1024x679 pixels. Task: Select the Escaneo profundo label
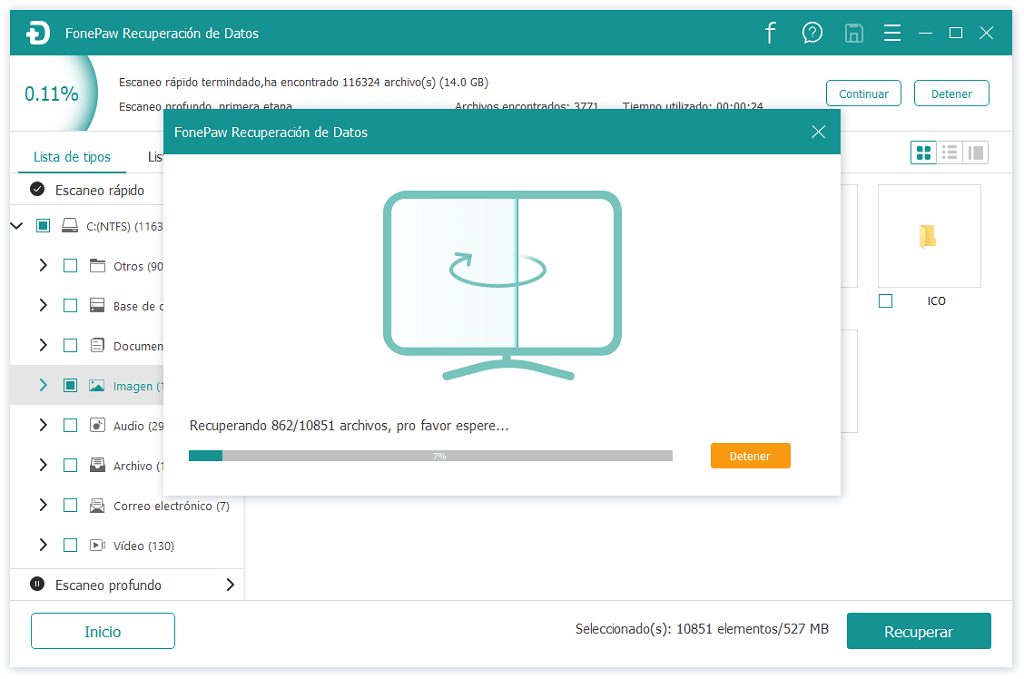pos(108,585)
